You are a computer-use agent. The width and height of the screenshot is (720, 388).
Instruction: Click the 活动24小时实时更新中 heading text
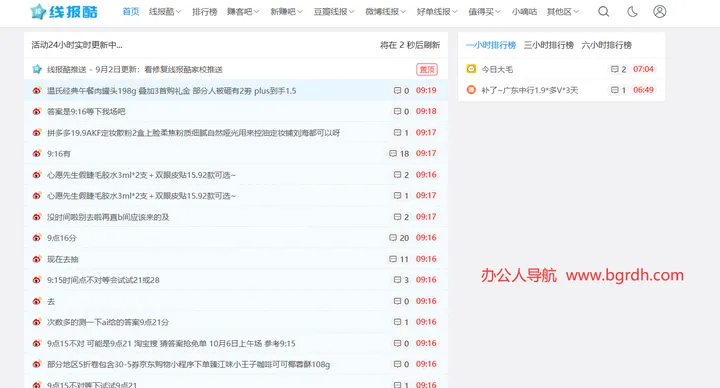coord(77,45)
